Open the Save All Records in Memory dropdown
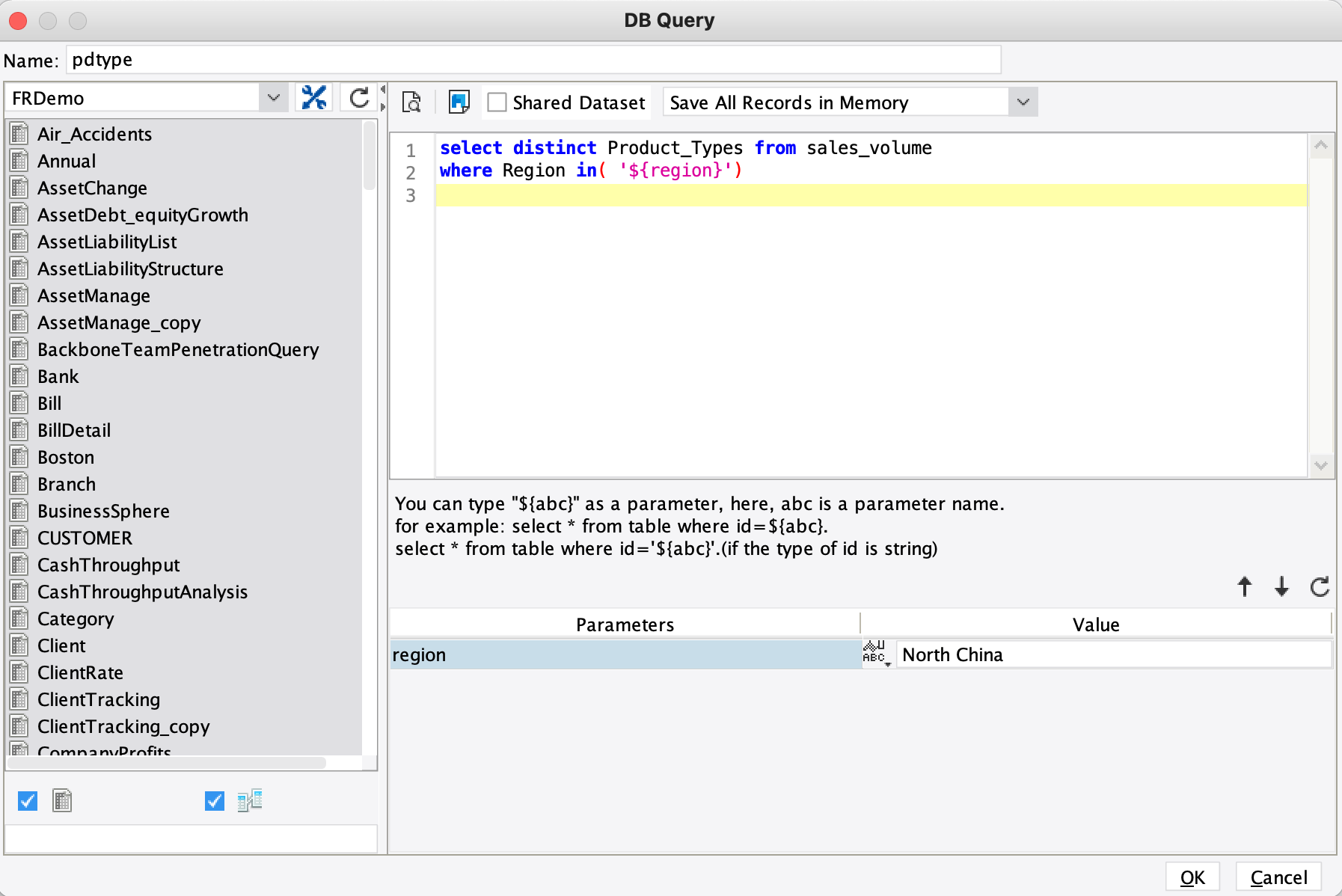This screenshot has width=1342, height=896. 1023,102
